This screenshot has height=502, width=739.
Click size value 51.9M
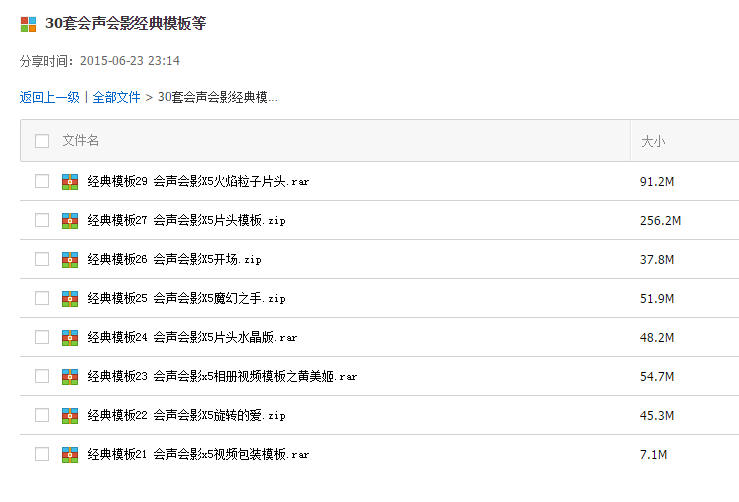click(657, 299)
